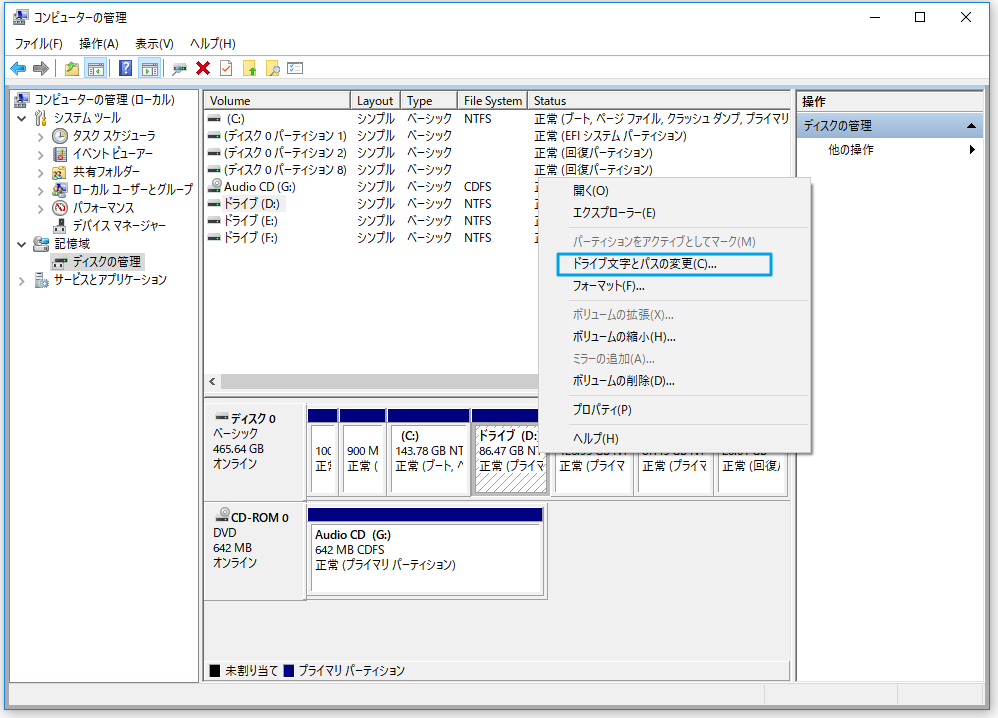The image size is (998, 718).
Task: Click the yellow sheet with green up-arrow icon
Action: click(x=250, y=68)
